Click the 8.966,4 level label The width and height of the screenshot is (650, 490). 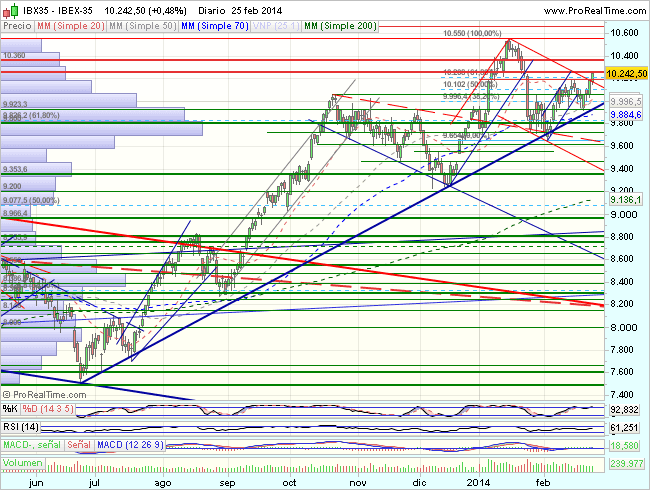tap(15, 213)
